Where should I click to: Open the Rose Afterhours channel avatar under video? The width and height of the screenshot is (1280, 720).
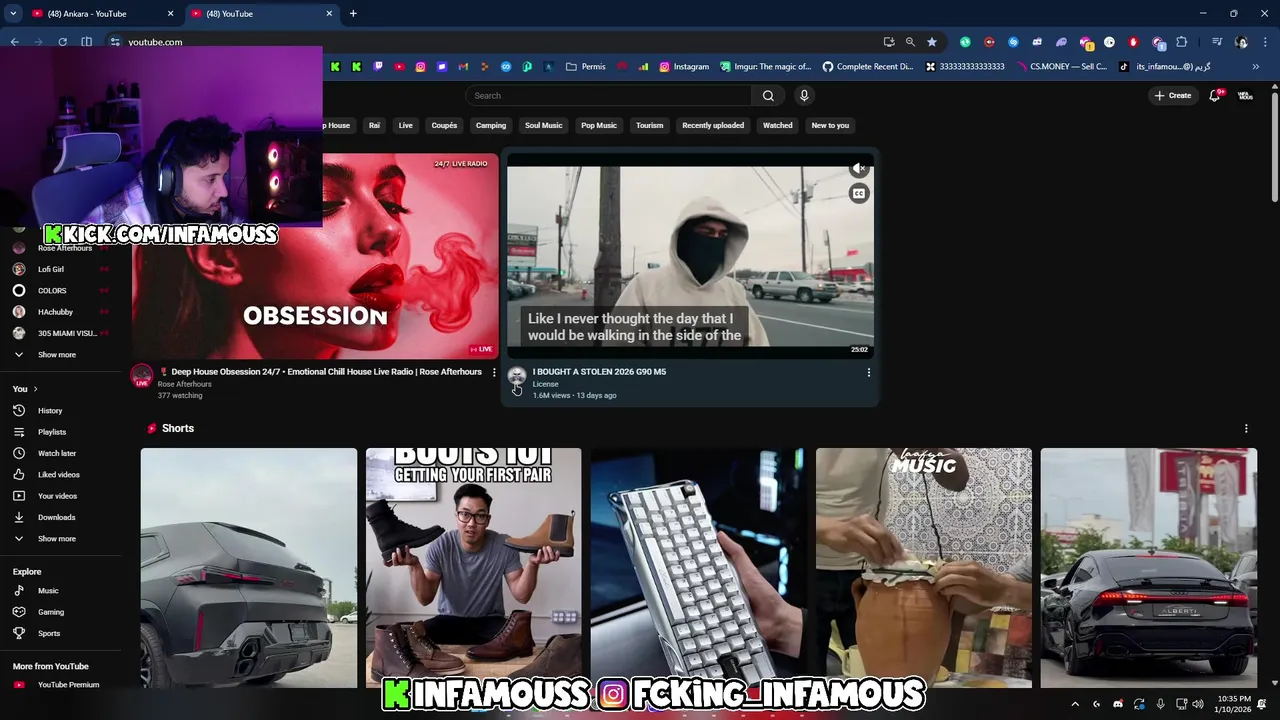(x=142, y=377)
